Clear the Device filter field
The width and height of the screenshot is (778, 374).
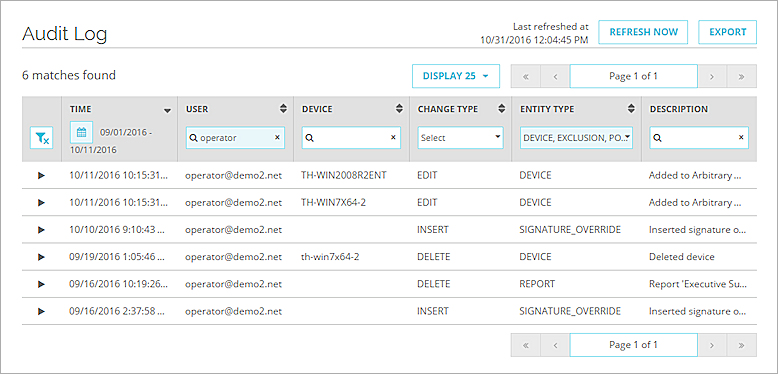[393, 138]
